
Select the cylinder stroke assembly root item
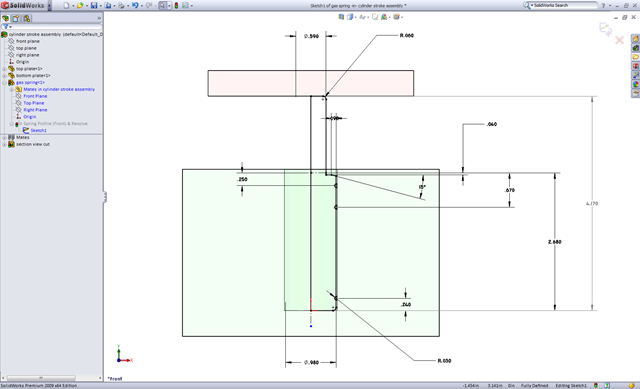click(56, 34)
